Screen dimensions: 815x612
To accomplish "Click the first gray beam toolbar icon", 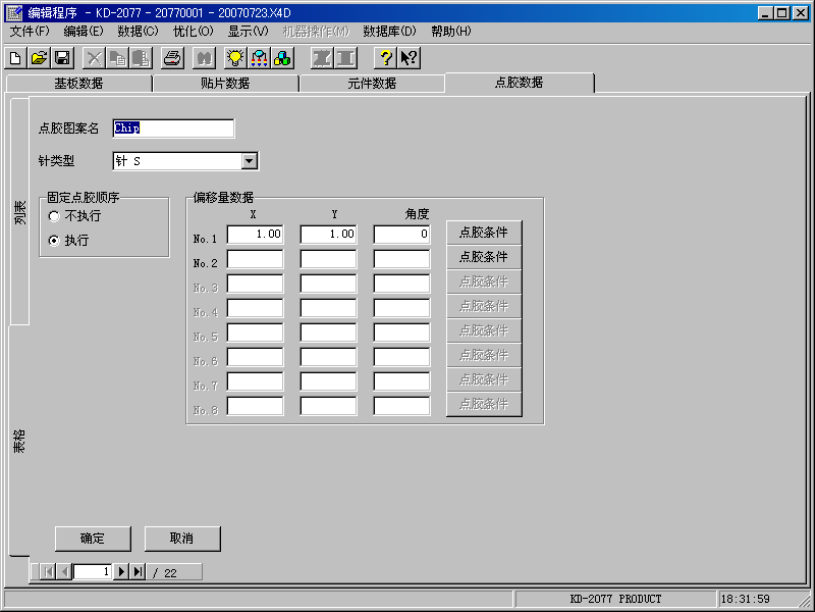I will [322, 58].
